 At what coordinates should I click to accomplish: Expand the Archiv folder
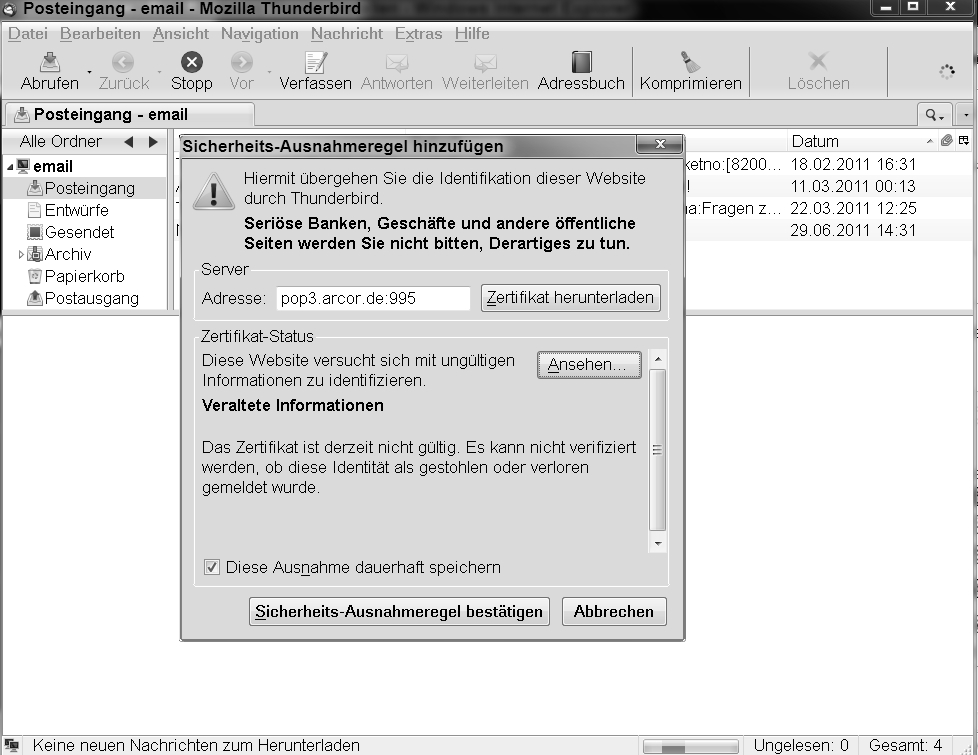pyautogui.click(x=21, y=254)
